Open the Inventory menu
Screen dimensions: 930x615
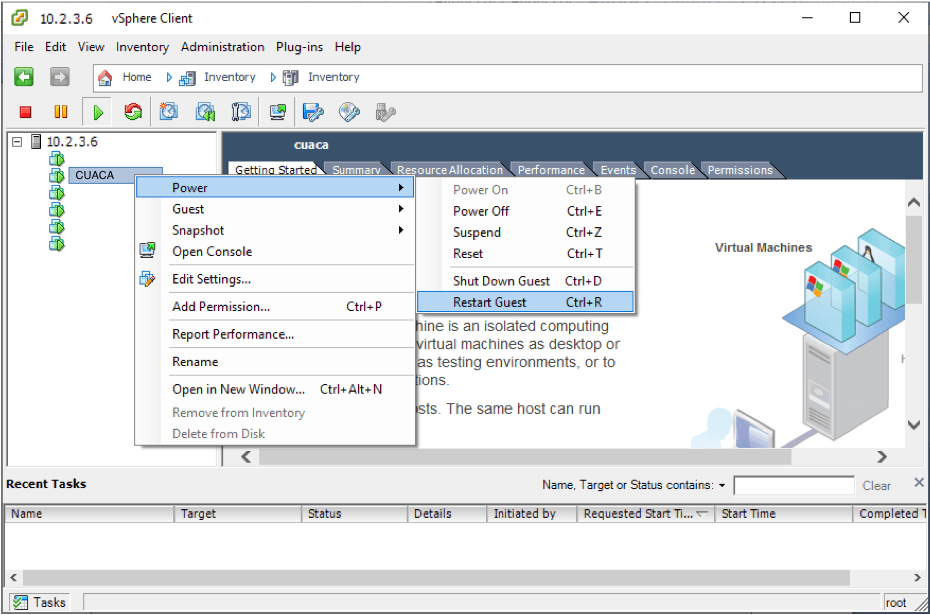tap(142, 47)
